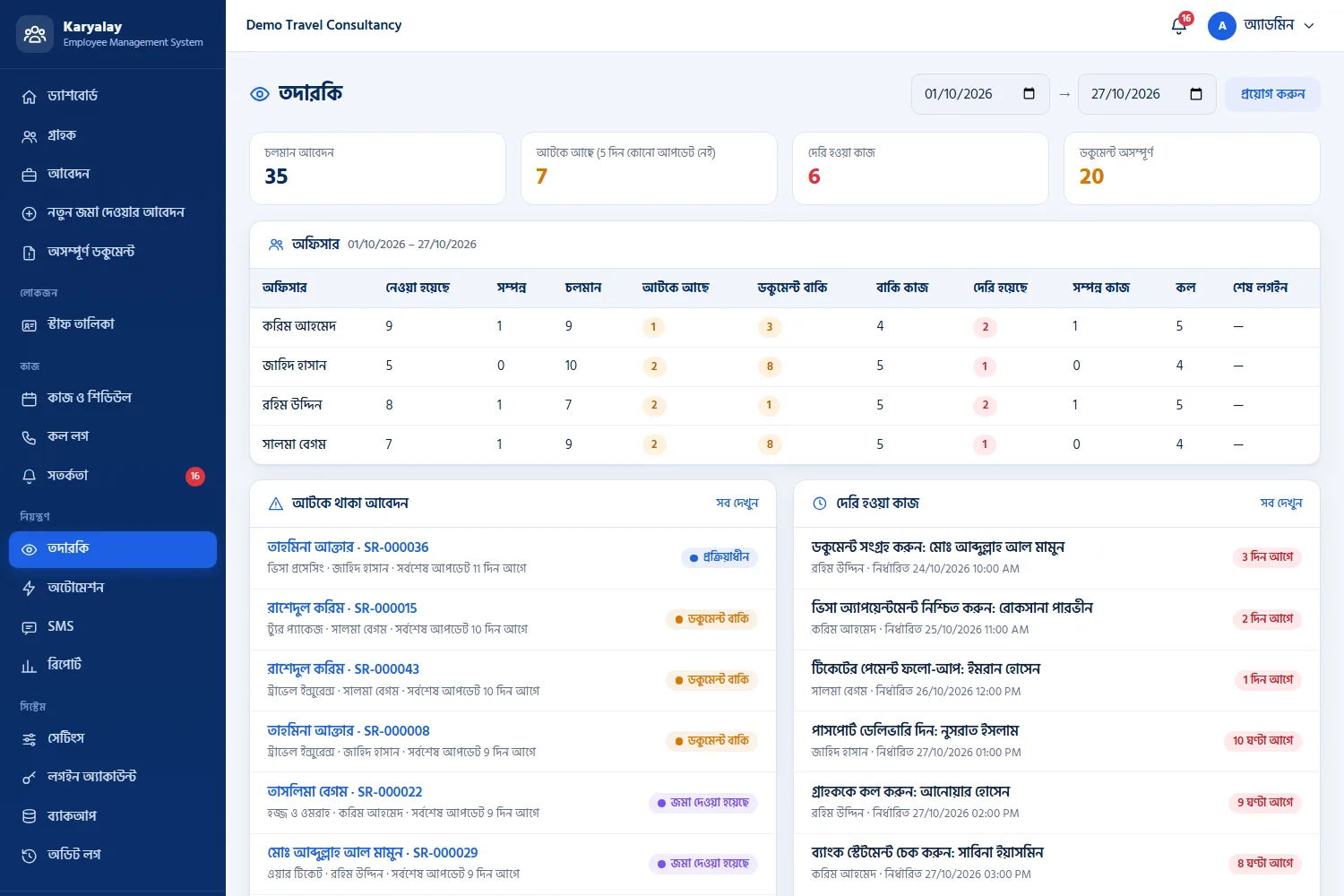Click the কাজ ও শিডিউল calendar icon
The height and width of the screenshot is (896, 1344).
tap(30, 399)
